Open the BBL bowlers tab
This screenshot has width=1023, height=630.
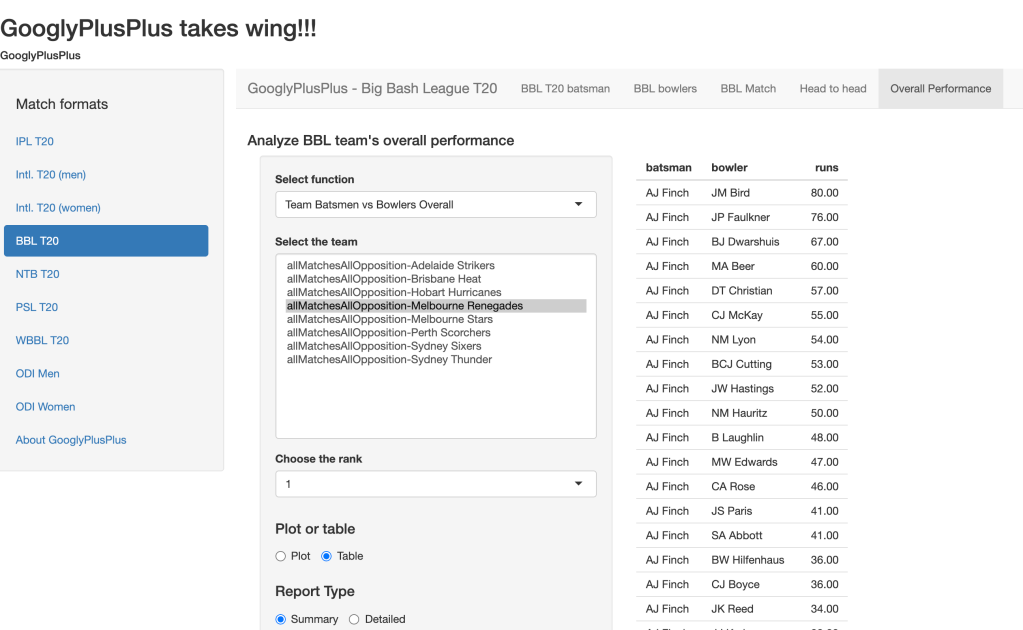tap(665, 88)
